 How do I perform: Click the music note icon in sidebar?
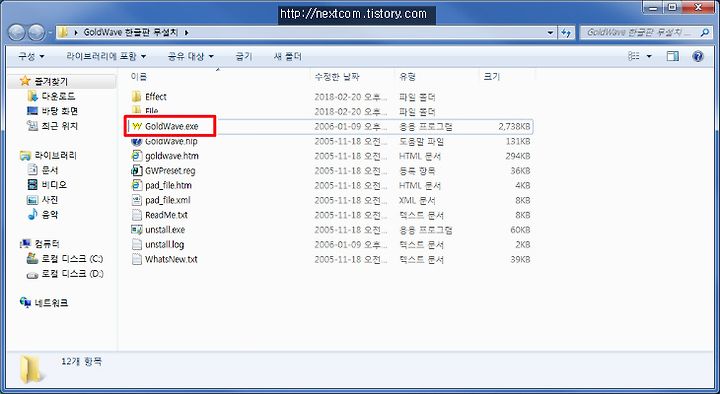[x=32, y=214]
